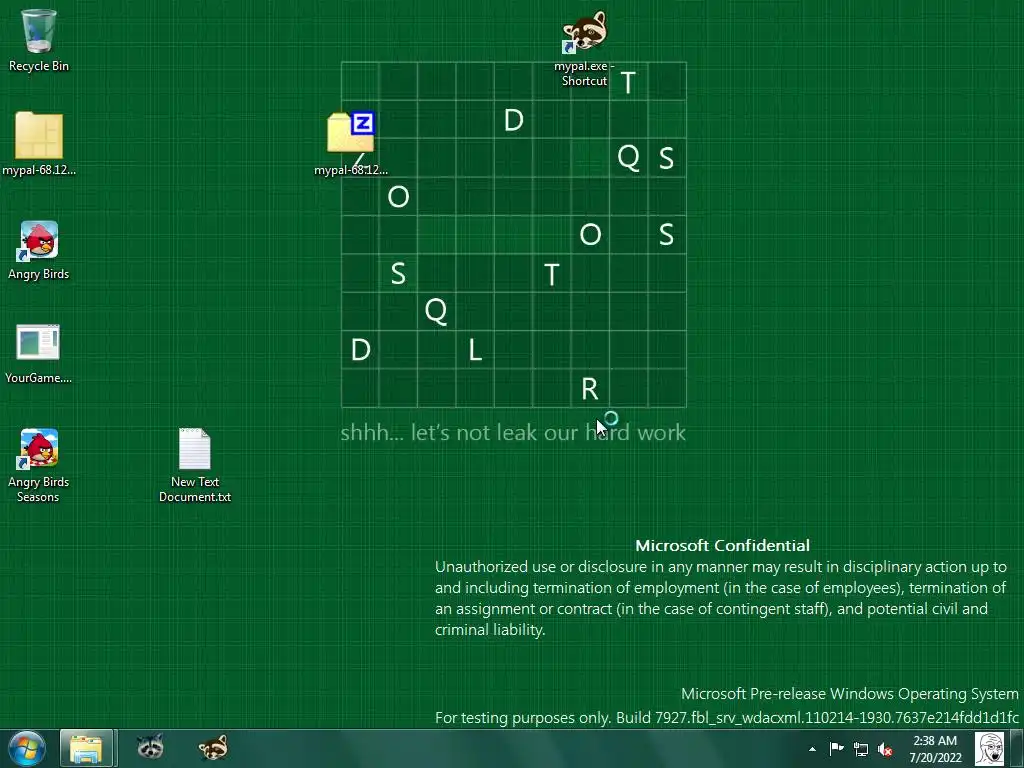Click the gray raccoon taskbar icon
Viewport: 1024px width, 768px height.
[x=151, y=747]
